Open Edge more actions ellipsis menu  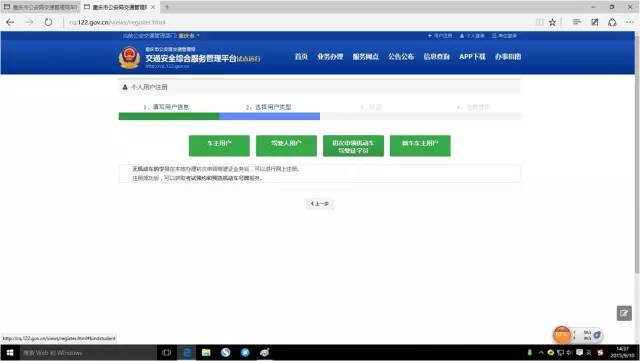point(630,22)
